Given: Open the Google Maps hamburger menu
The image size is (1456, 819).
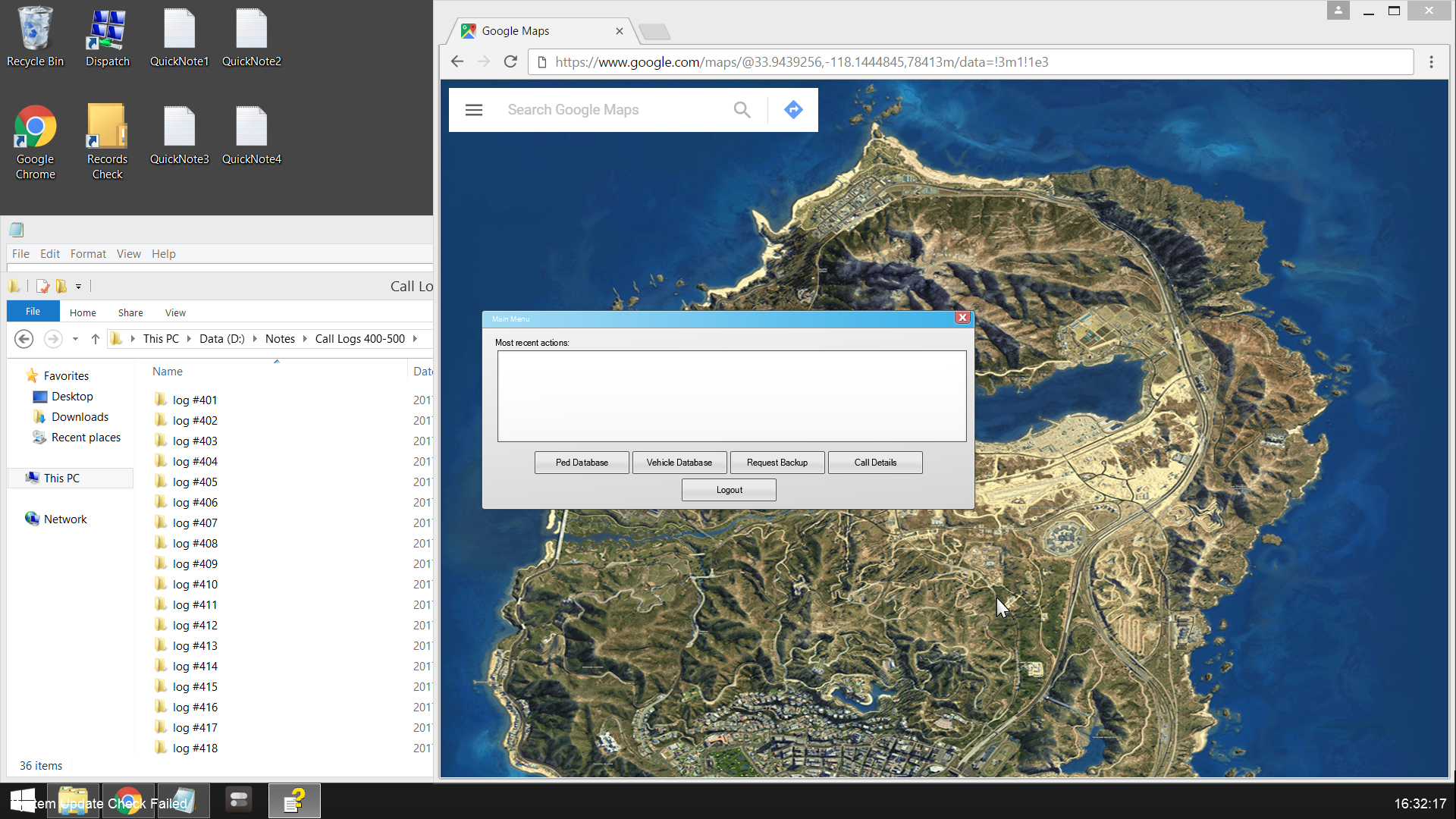Looking at the screenshot, I should click(x=474, y=110).
